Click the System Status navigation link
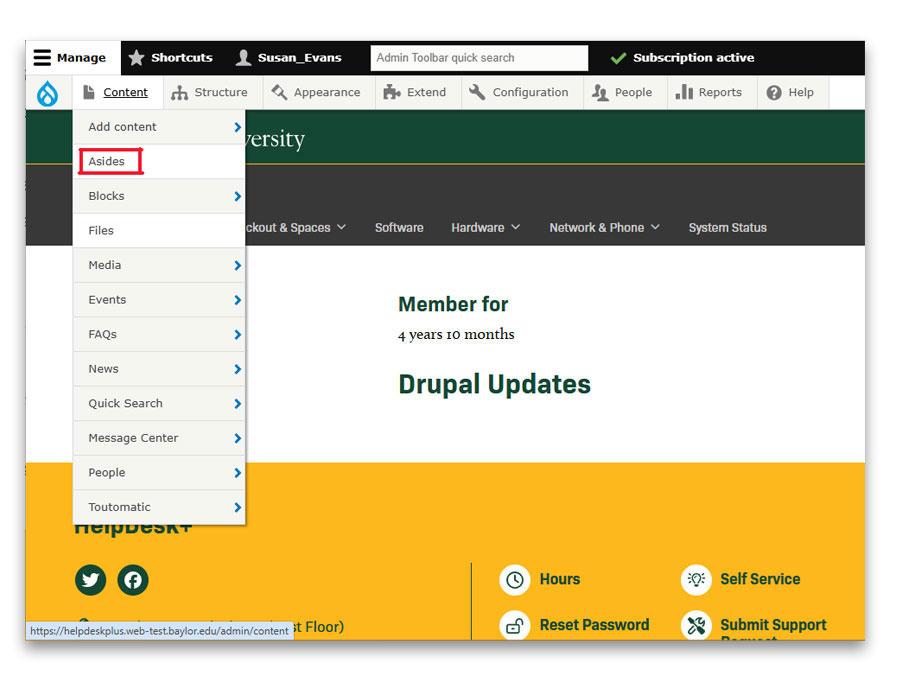 (727, 227)
